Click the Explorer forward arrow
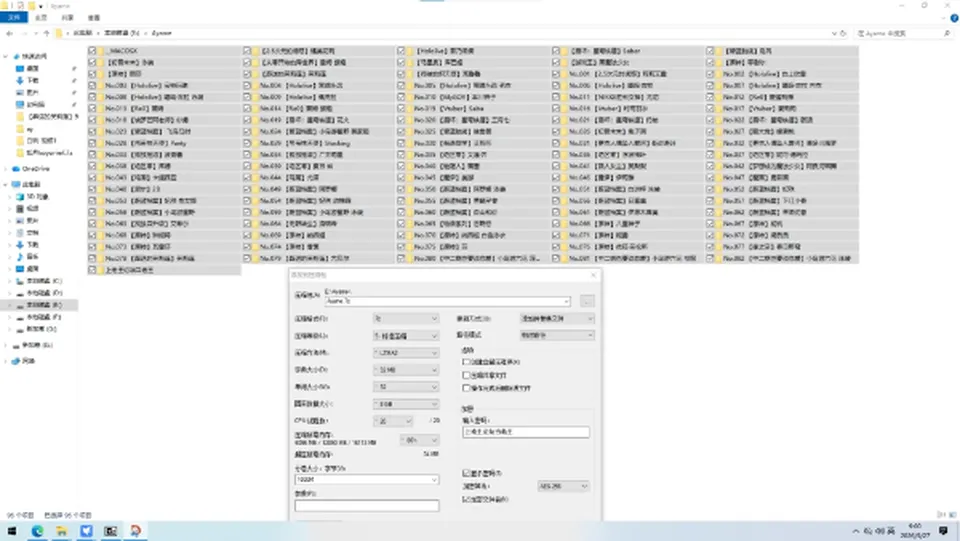 point(23,33)
